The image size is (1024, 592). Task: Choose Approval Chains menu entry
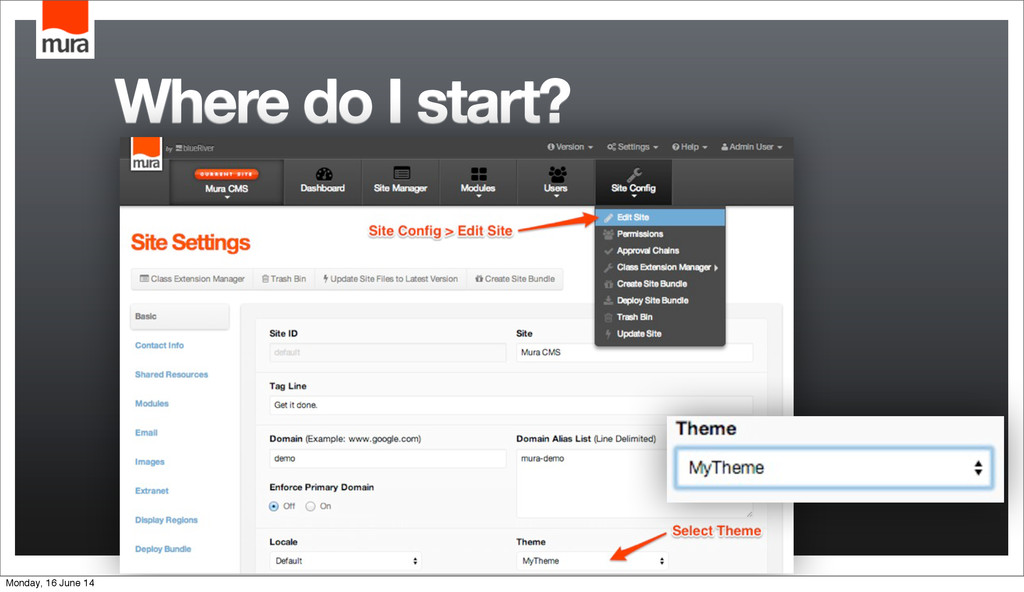[660, 251]
